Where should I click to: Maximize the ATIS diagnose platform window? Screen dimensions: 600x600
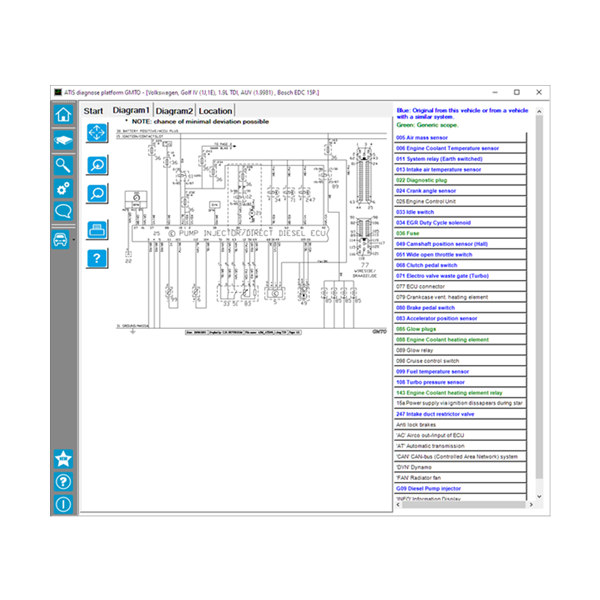[x=517, y=92]
